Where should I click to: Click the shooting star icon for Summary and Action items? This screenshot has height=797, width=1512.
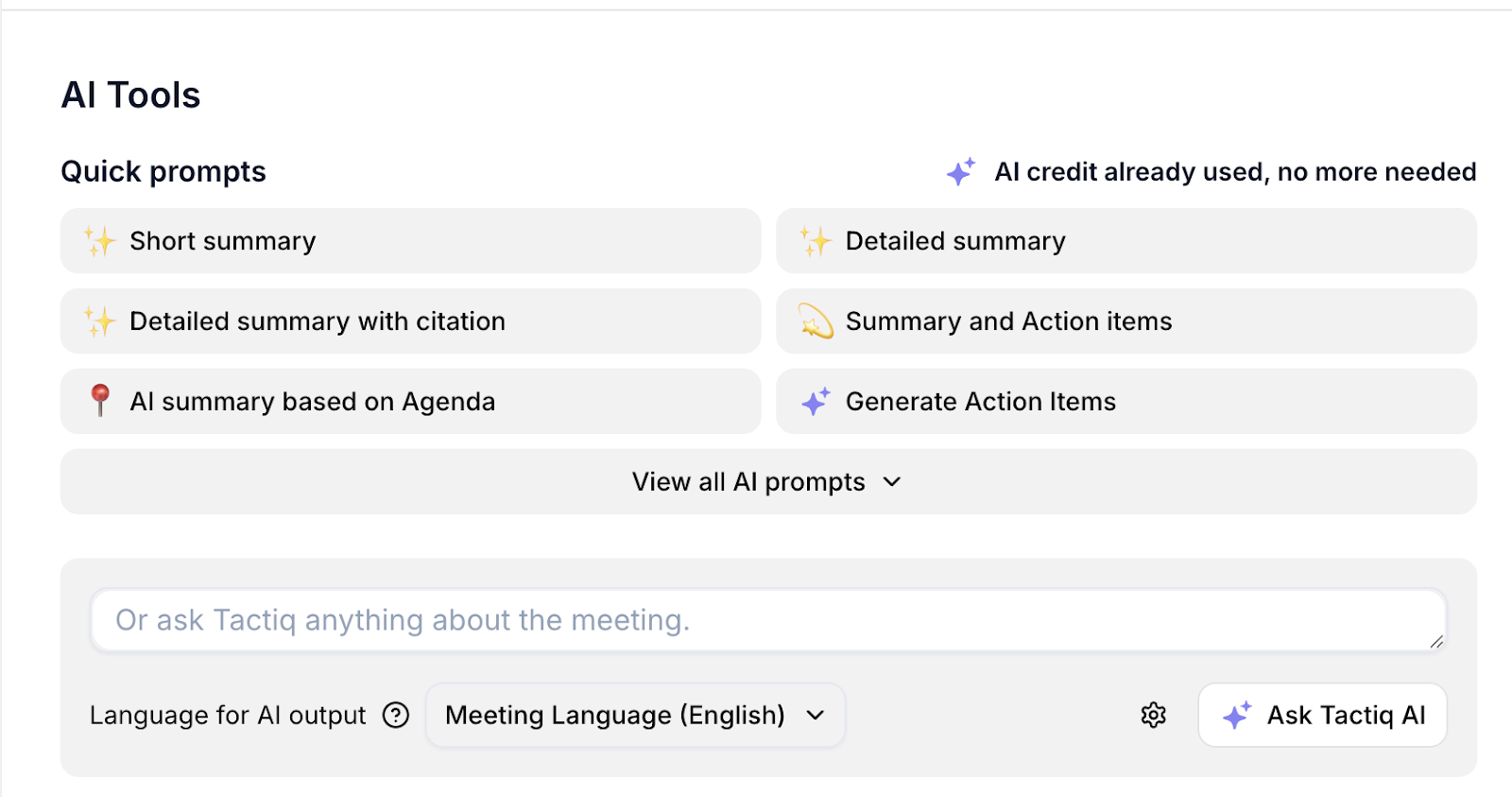tap(815, 321)
